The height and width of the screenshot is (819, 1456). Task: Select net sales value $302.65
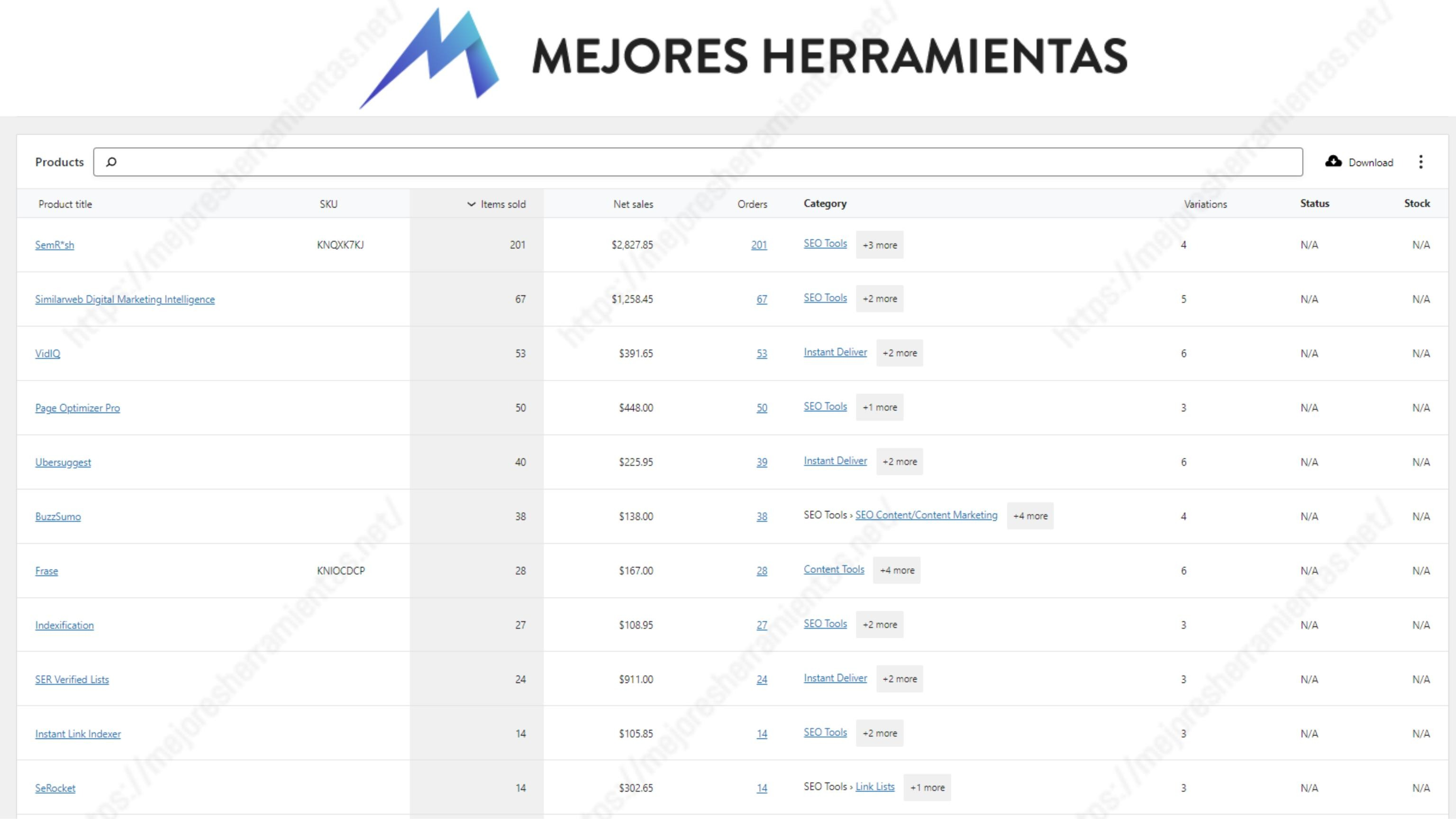tap(636, 788)
